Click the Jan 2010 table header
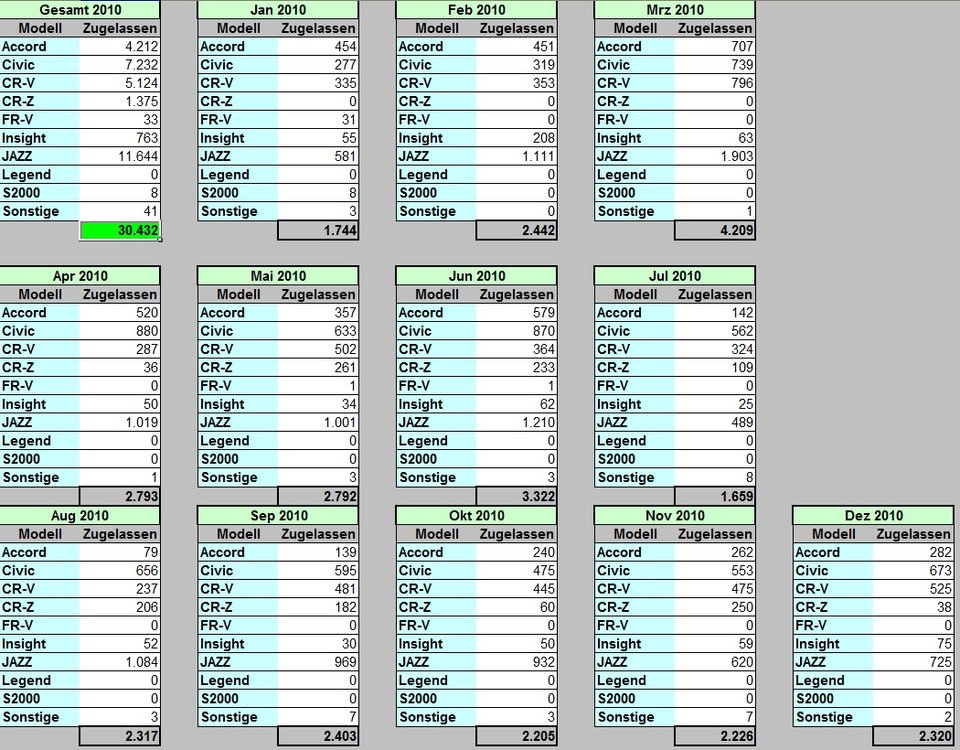The image size is (960, 750). point(278,10)
